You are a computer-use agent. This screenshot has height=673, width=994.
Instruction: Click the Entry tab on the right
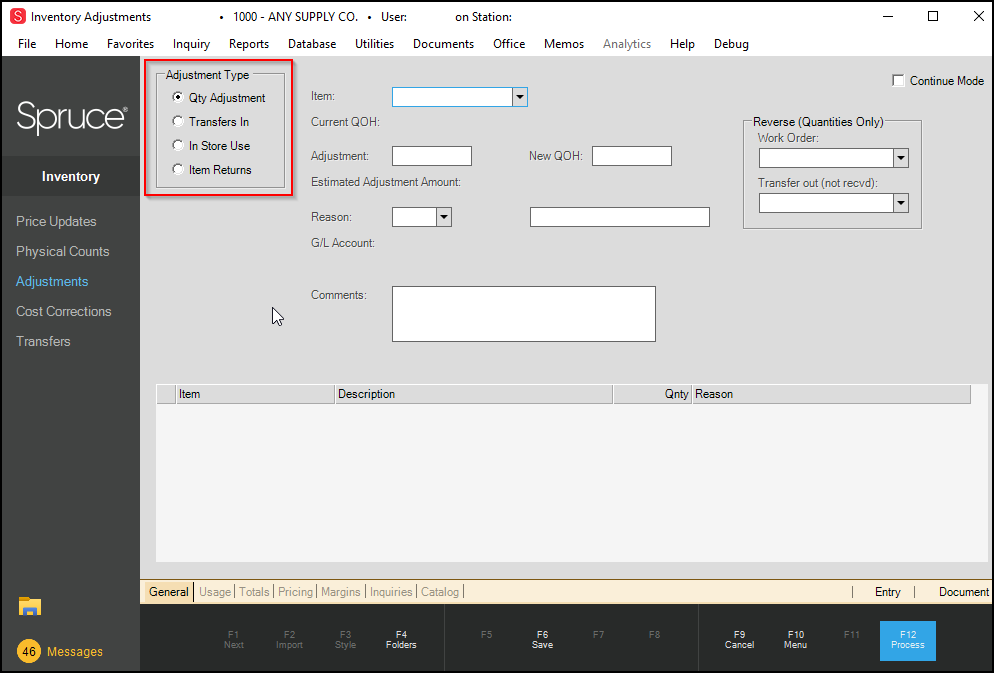point(888,591)
